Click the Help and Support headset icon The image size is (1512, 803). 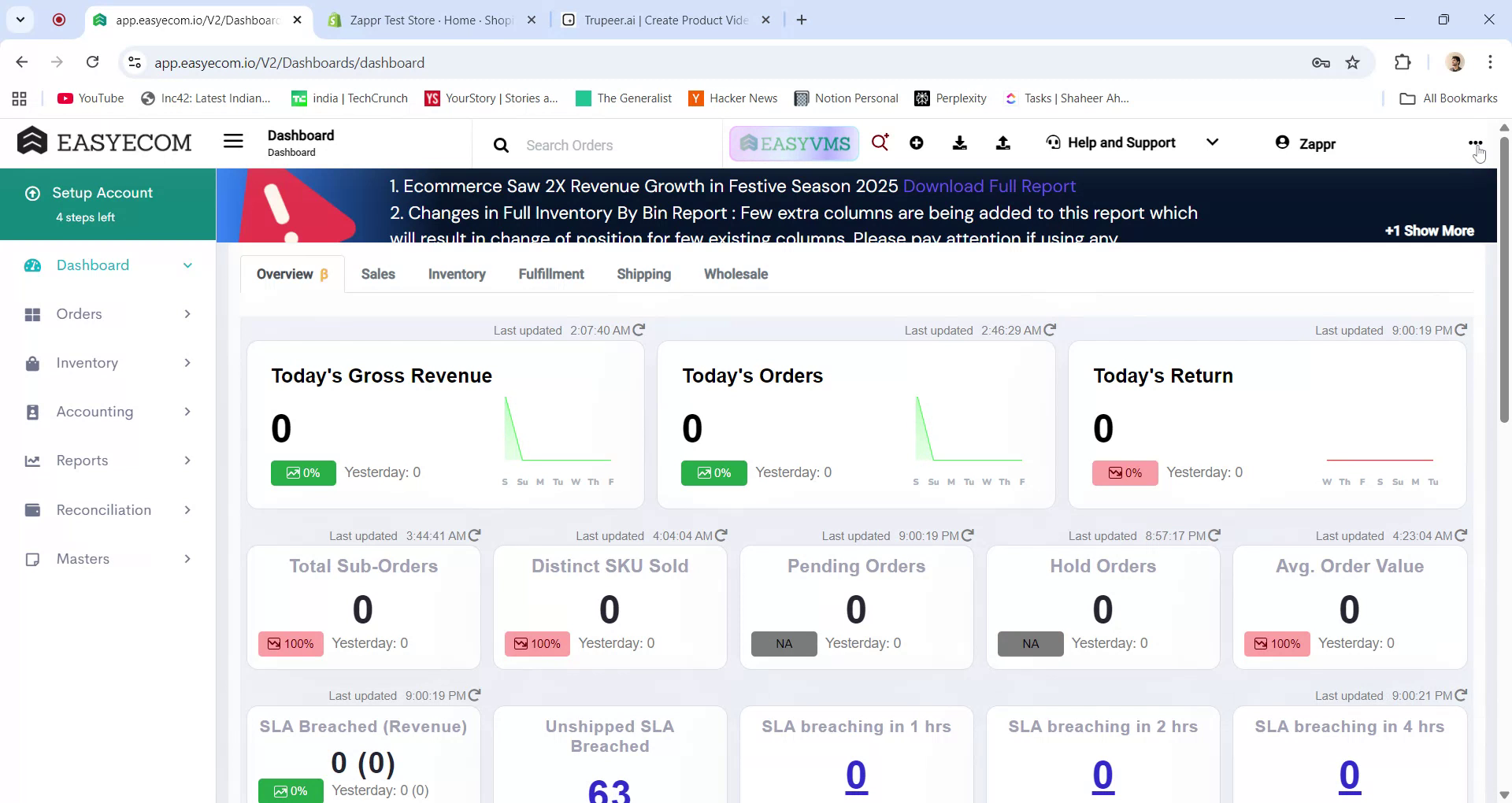[x=1053, y=142]
